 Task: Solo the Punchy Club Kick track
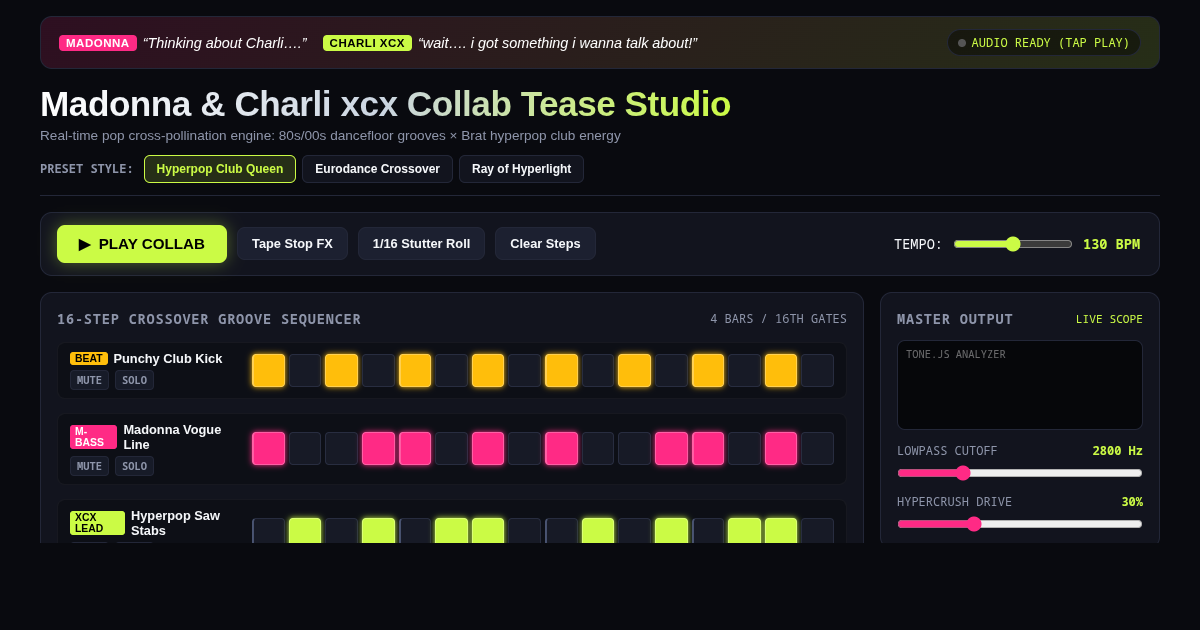[134, 381]
